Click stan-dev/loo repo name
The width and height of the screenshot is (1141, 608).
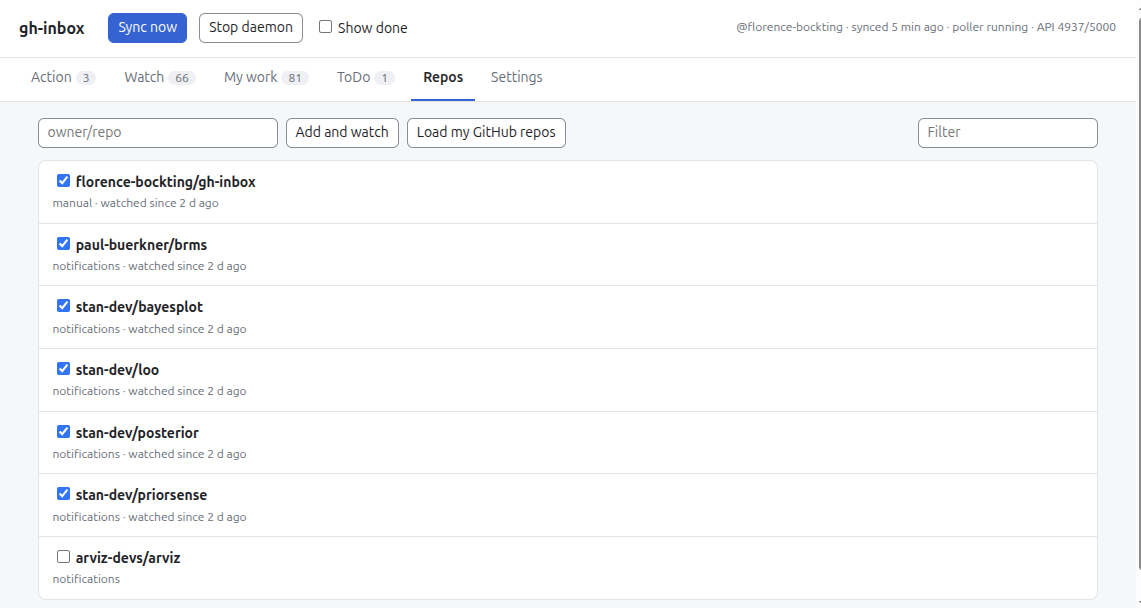117,370
